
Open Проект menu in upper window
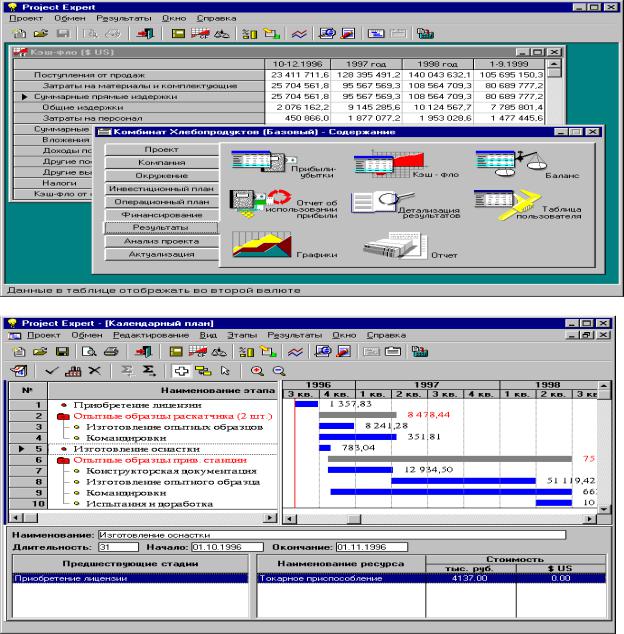click(x=26, y=18)
